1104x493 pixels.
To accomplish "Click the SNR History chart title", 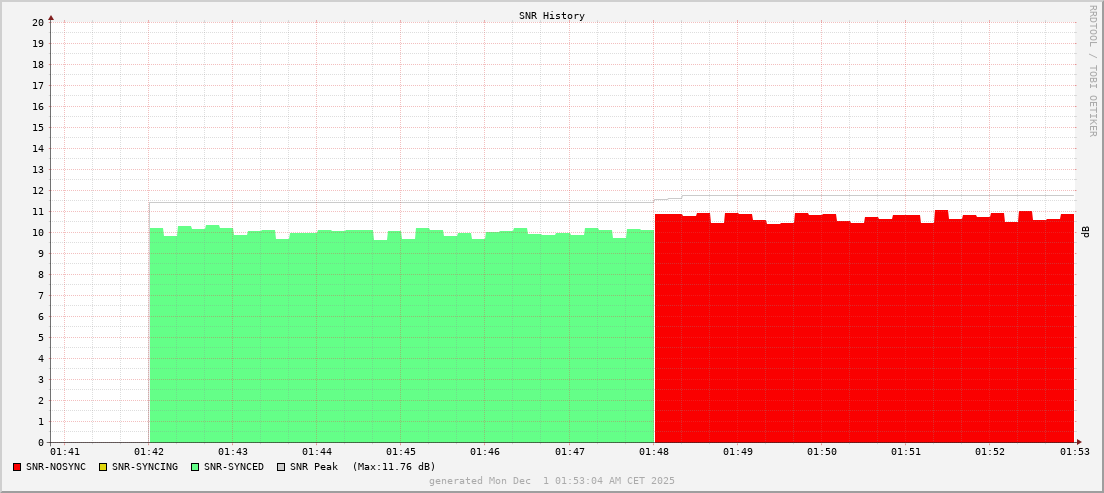I will pyautogui.click(x=552, y=16).
